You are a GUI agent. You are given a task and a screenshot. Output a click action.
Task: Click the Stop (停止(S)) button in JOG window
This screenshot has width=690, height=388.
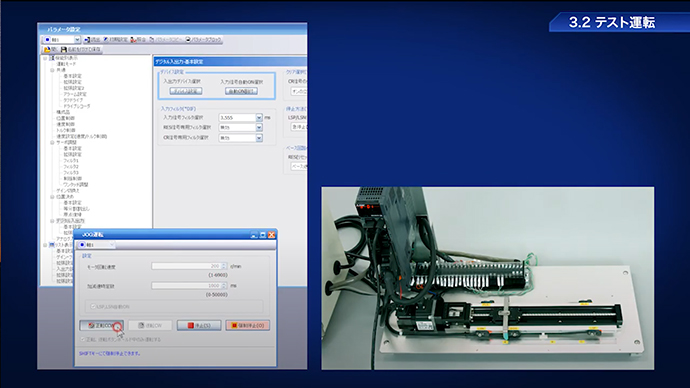click(199, 325)
